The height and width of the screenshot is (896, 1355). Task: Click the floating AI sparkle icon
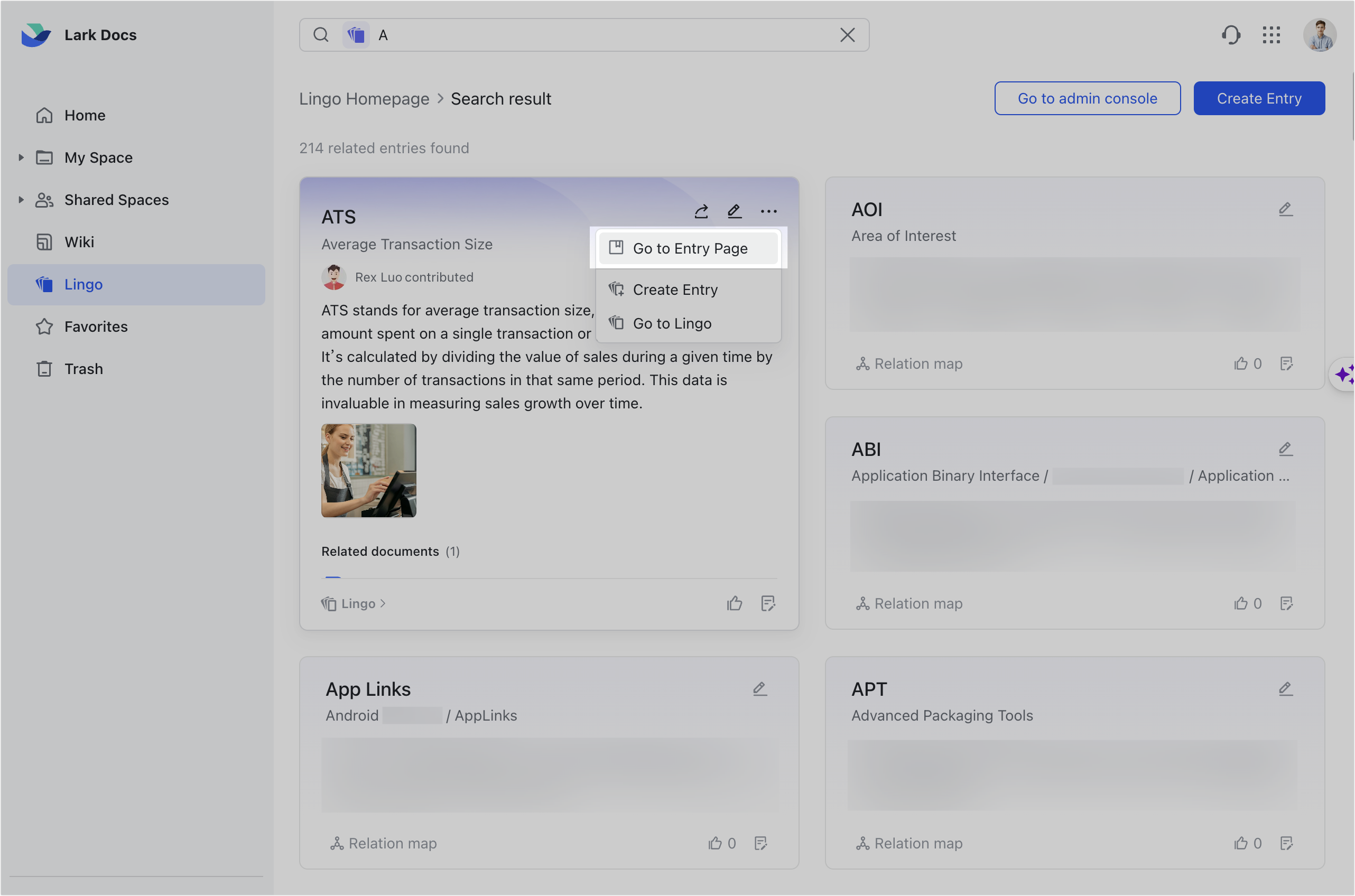click(1343, 375)
